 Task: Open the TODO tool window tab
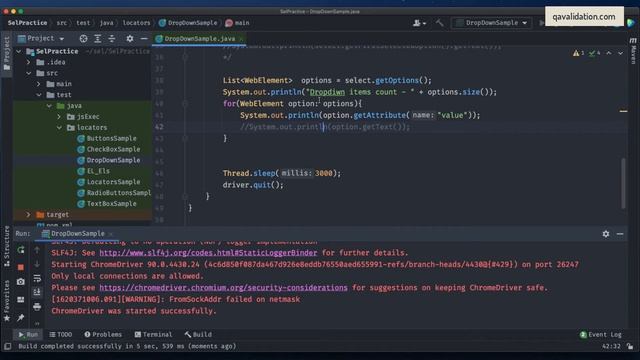[x=60, y=334]
